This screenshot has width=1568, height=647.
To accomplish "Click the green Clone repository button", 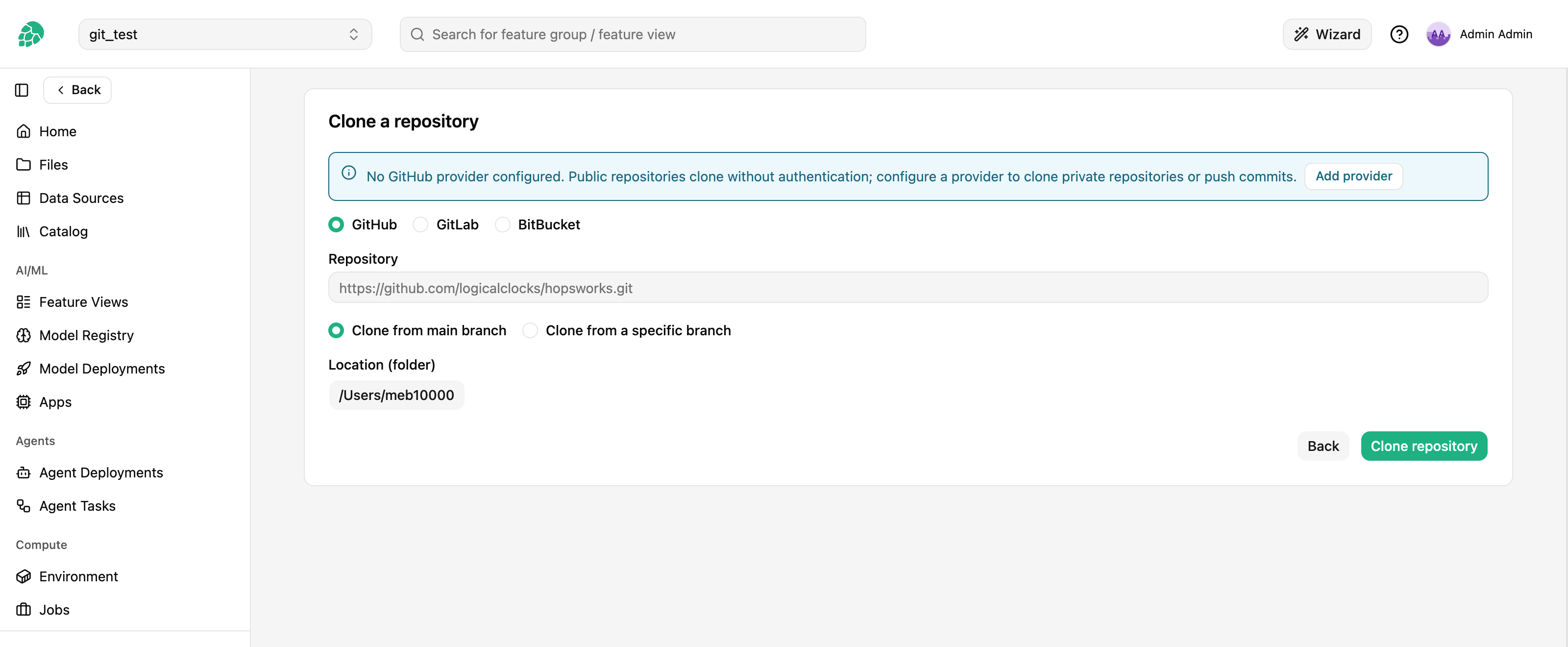I will 1424,446.
